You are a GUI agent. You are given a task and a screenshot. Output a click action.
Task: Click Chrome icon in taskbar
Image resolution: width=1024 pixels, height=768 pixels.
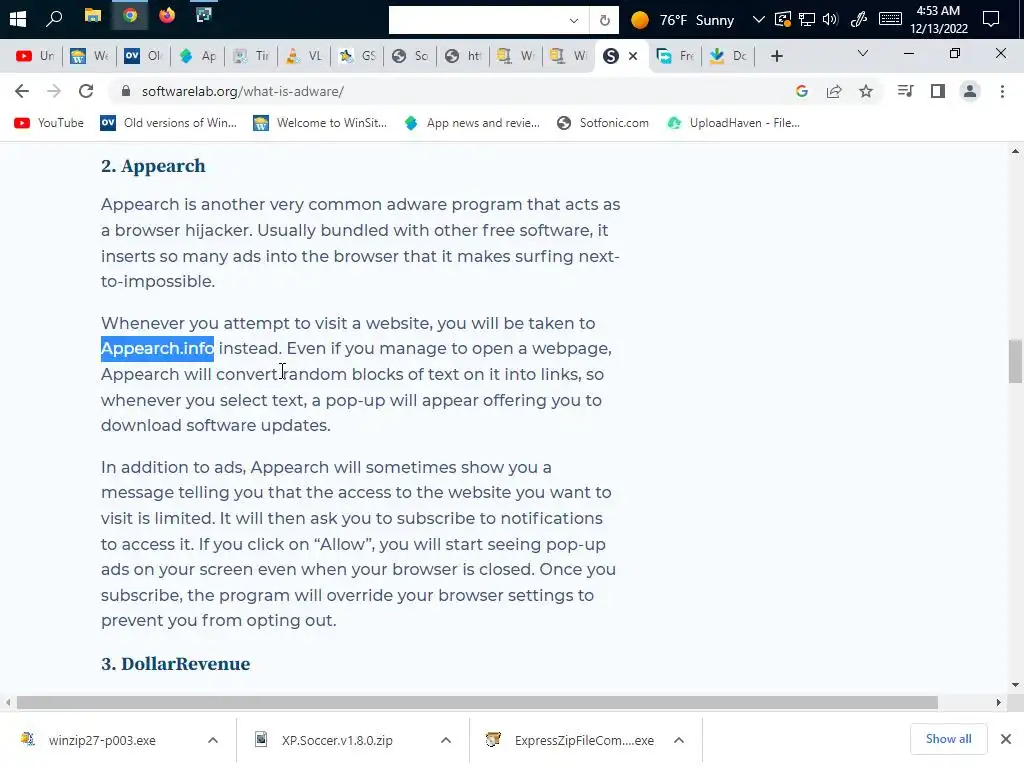point(130,16)
